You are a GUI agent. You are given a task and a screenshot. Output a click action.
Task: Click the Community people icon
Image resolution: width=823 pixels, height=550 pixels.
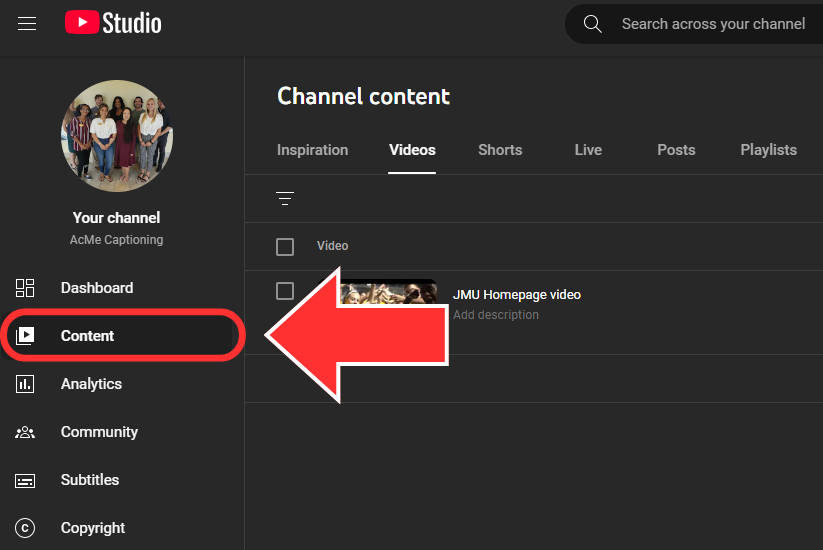[25, 432]
